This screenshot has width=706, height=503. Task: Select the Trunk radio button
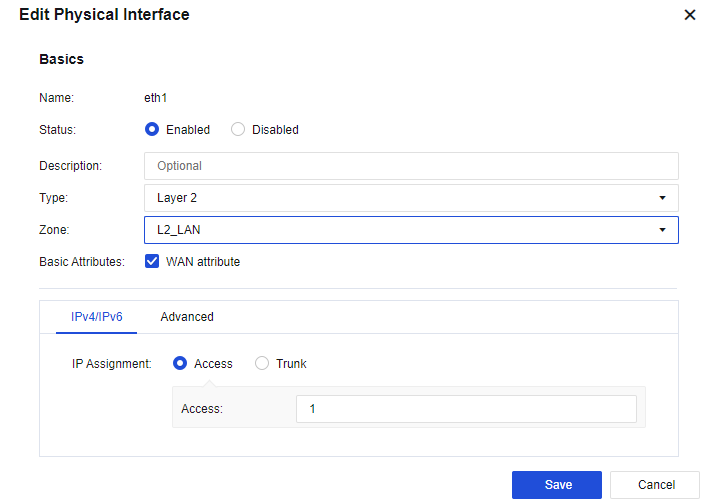coord(263,364)
